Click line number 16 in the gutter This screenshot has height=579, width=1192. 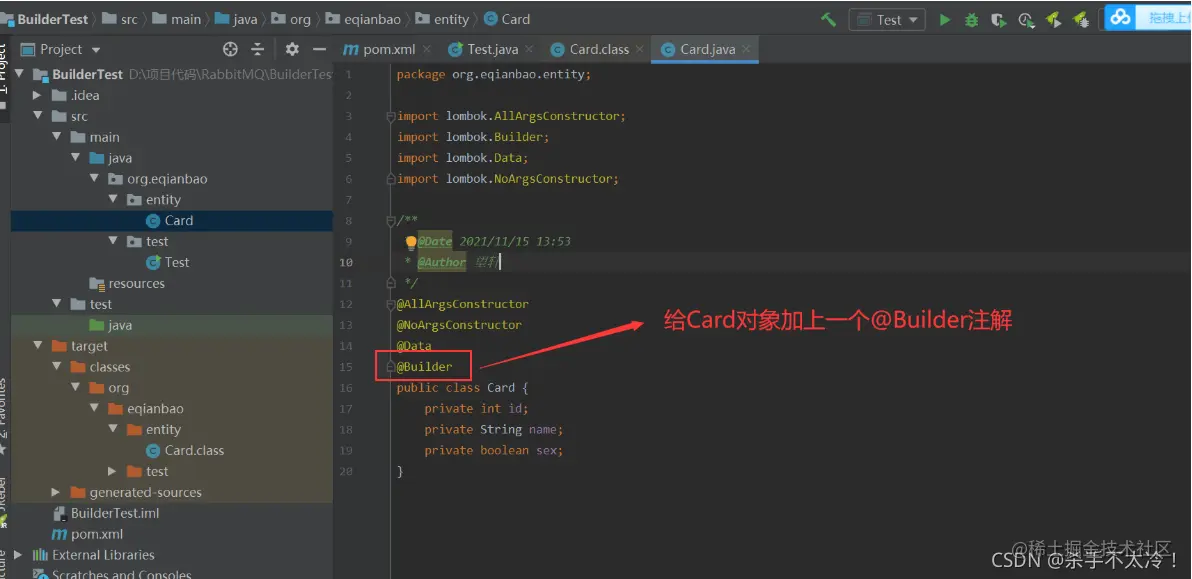click(x=346, y=388)
